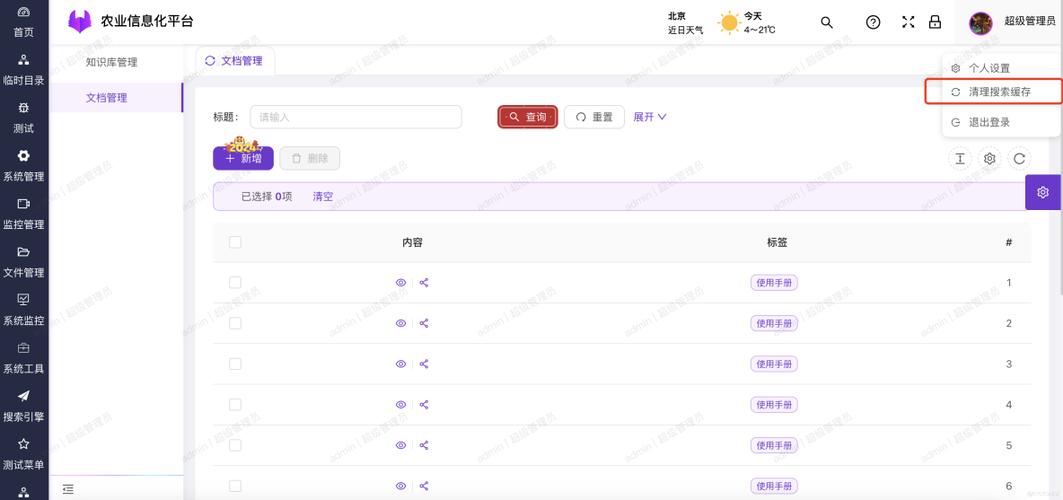The height and width of the screenshot is (500, 1063).
Task: Open 系统监控 monitor menu
Action: 24,311
